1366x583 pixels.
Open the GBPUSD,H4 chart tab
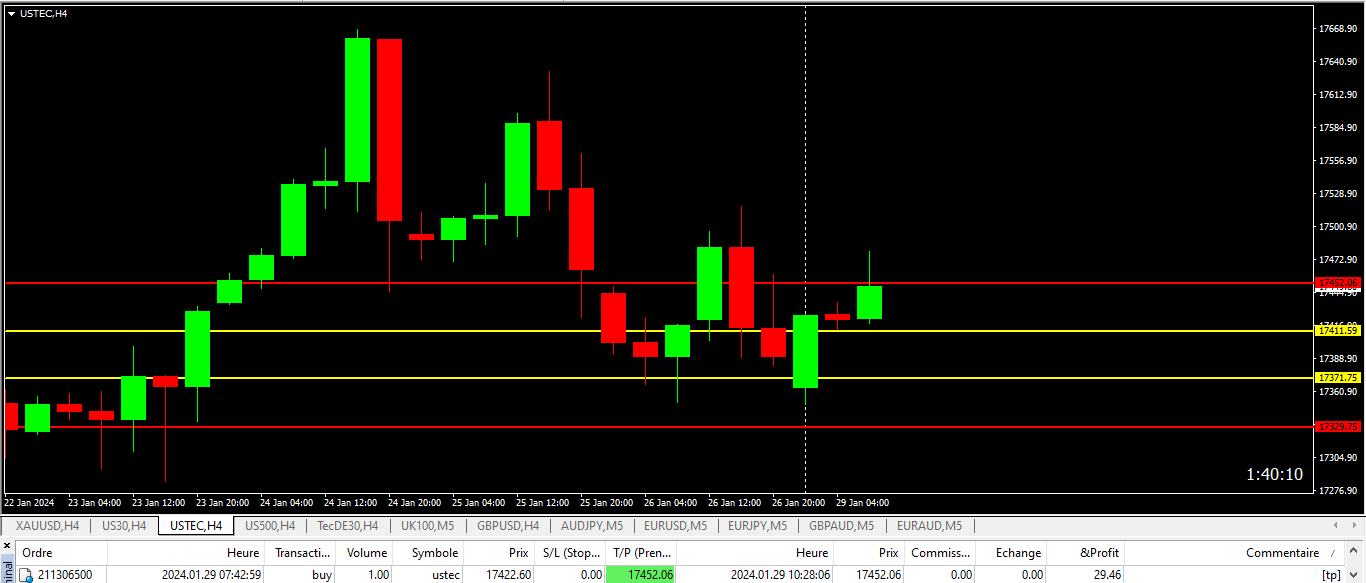508,526
